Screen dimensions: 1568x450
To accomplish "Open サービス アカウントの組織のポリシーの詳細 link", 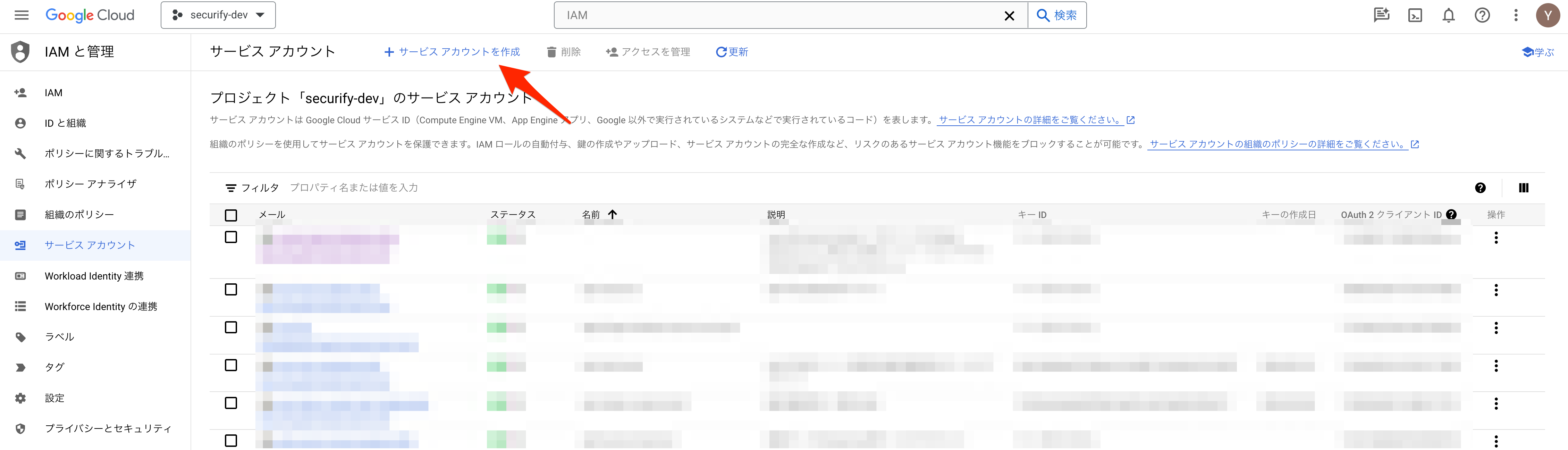I will point(1284,144).
